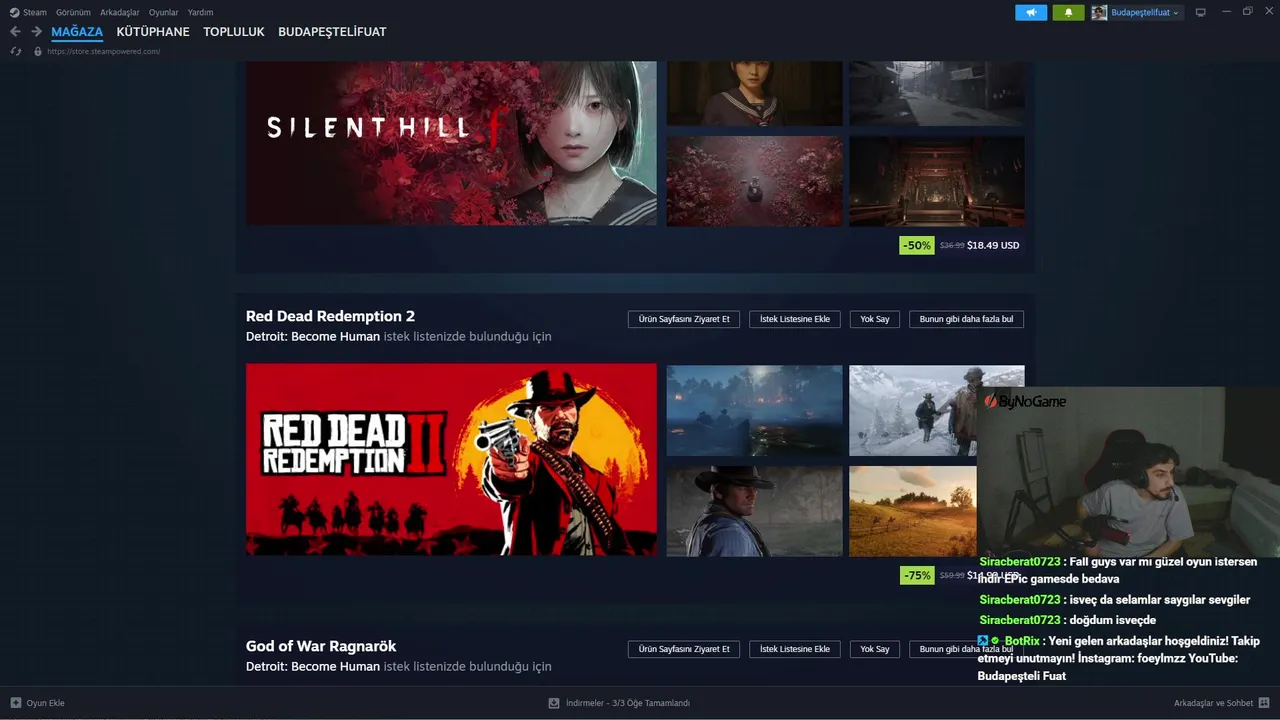The image size is (1280, 720).
Task: Open Silent Hill foggy street screenshot
Action: point(937,94)
